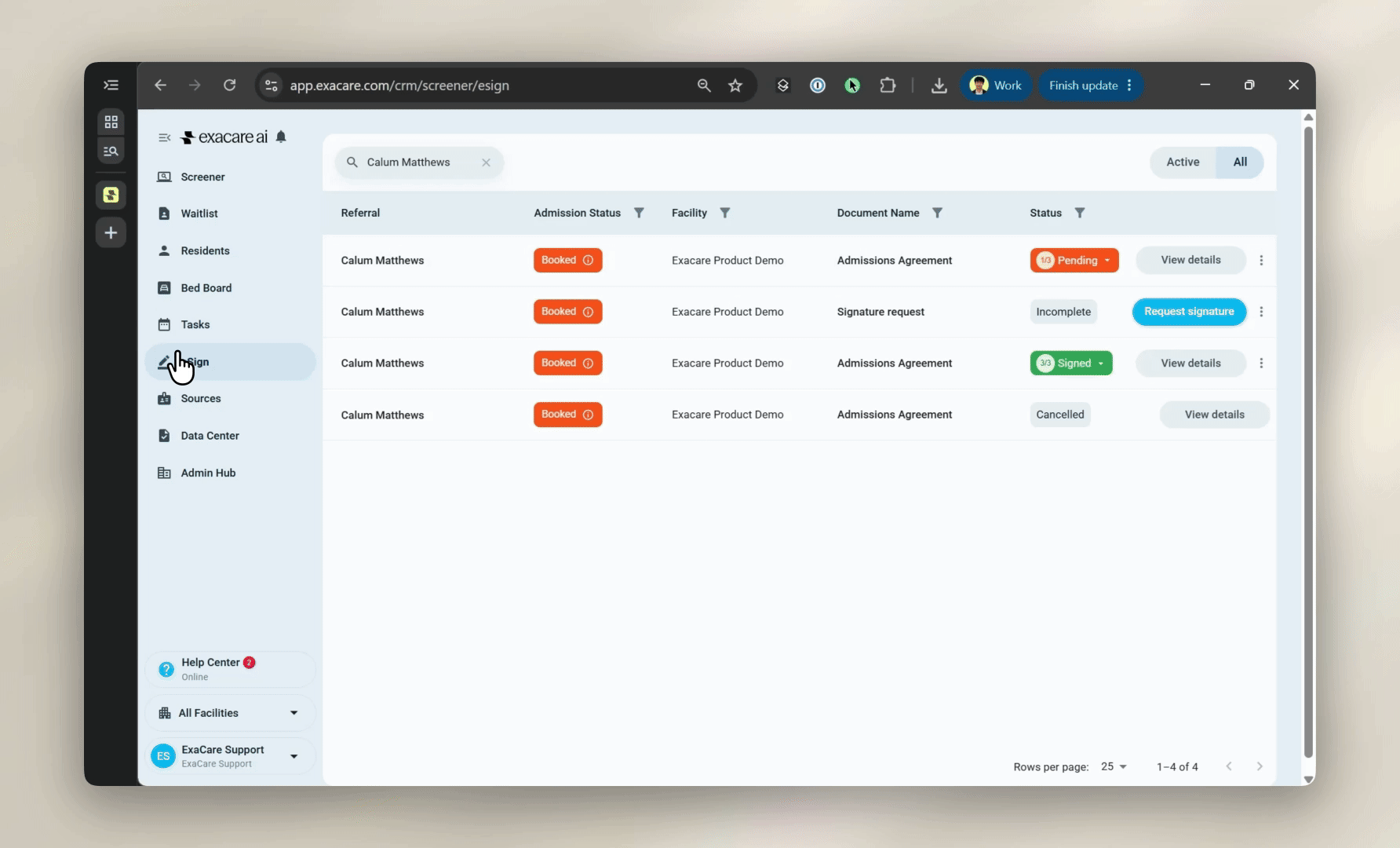Filter by Status column
The width and height of the screenshot is (1400, 848).
click(x=1080, y=213)
